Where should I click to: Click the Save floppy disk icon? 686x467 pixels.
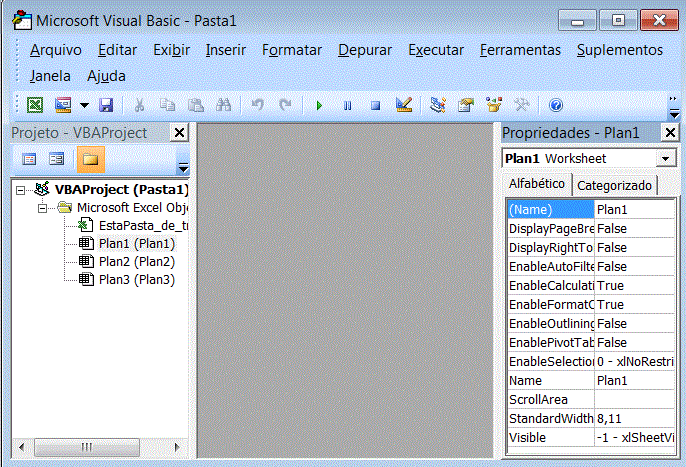click(106, 105)
